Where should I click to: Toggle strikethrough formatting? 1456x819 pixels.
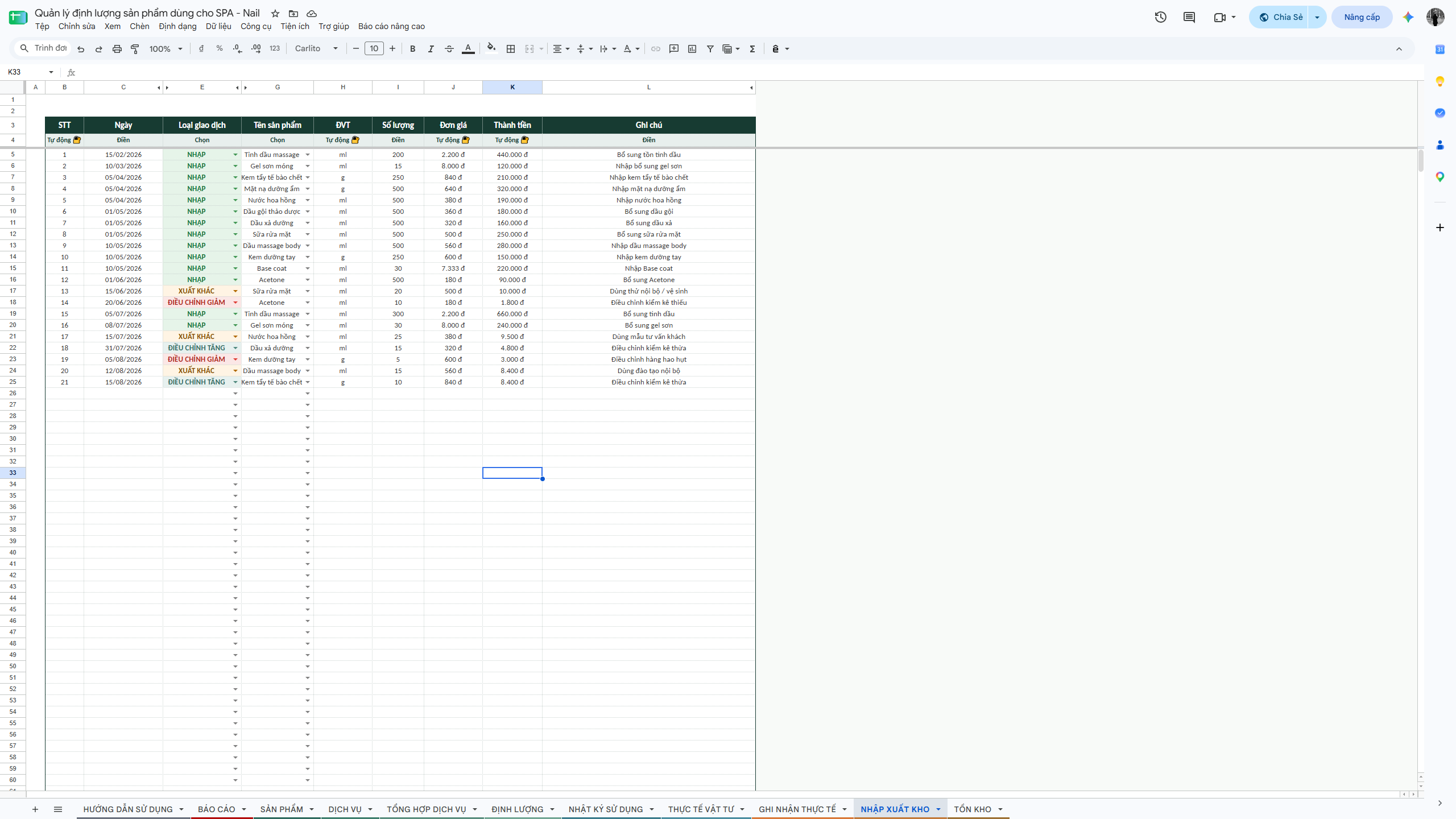[x=449, y=49]
